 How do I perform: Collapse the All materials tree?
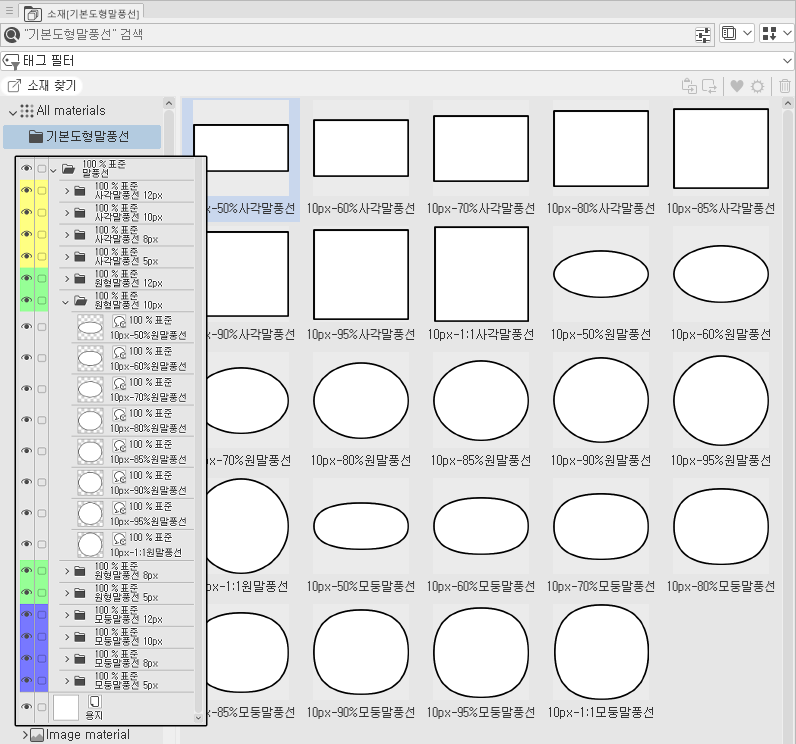click(x=13, y=112)
